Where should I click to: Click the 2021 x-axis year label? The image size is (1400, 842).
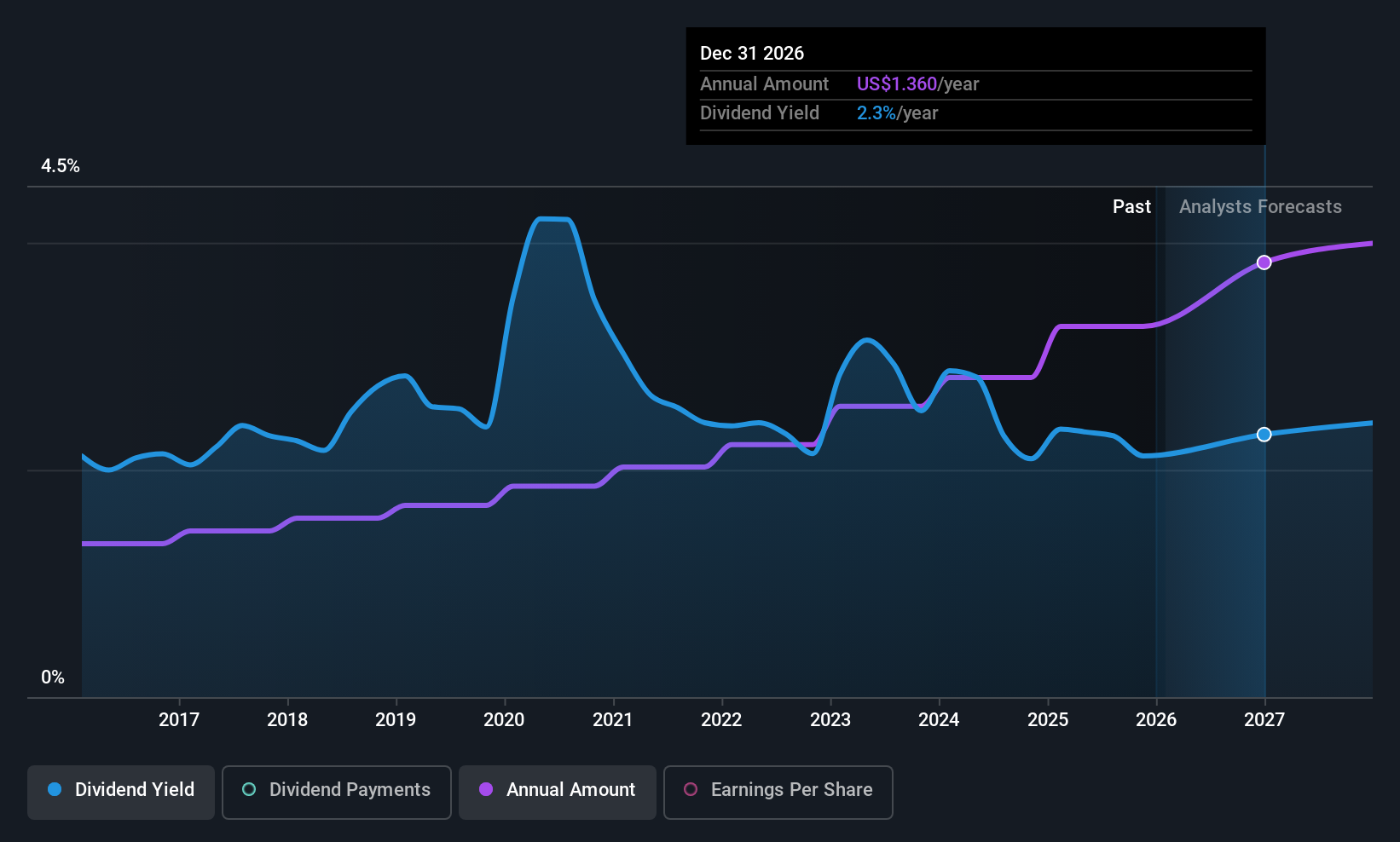pyautogui.click(x=613, y=720)
